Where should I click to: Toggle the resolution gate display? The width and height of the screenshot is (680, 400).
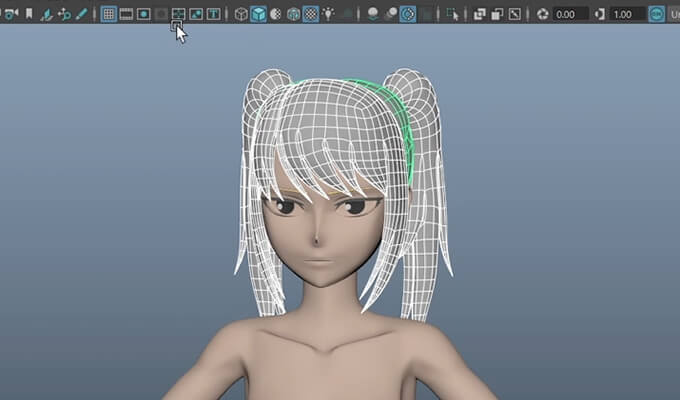click(143, 14)
